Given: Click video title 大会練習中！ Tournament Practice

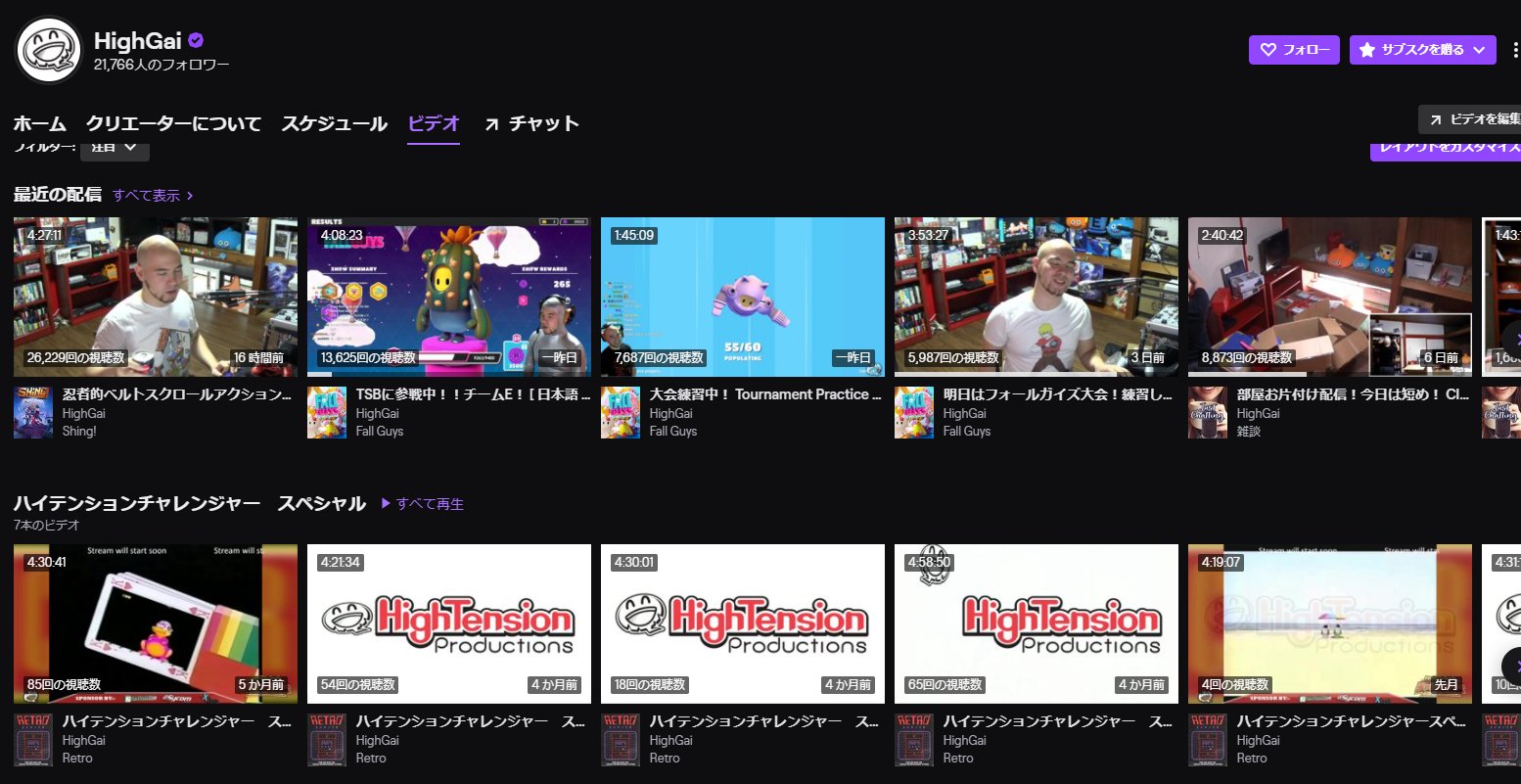Looking at the screenshot, I should pyautogui.click(x=766, y=394).
